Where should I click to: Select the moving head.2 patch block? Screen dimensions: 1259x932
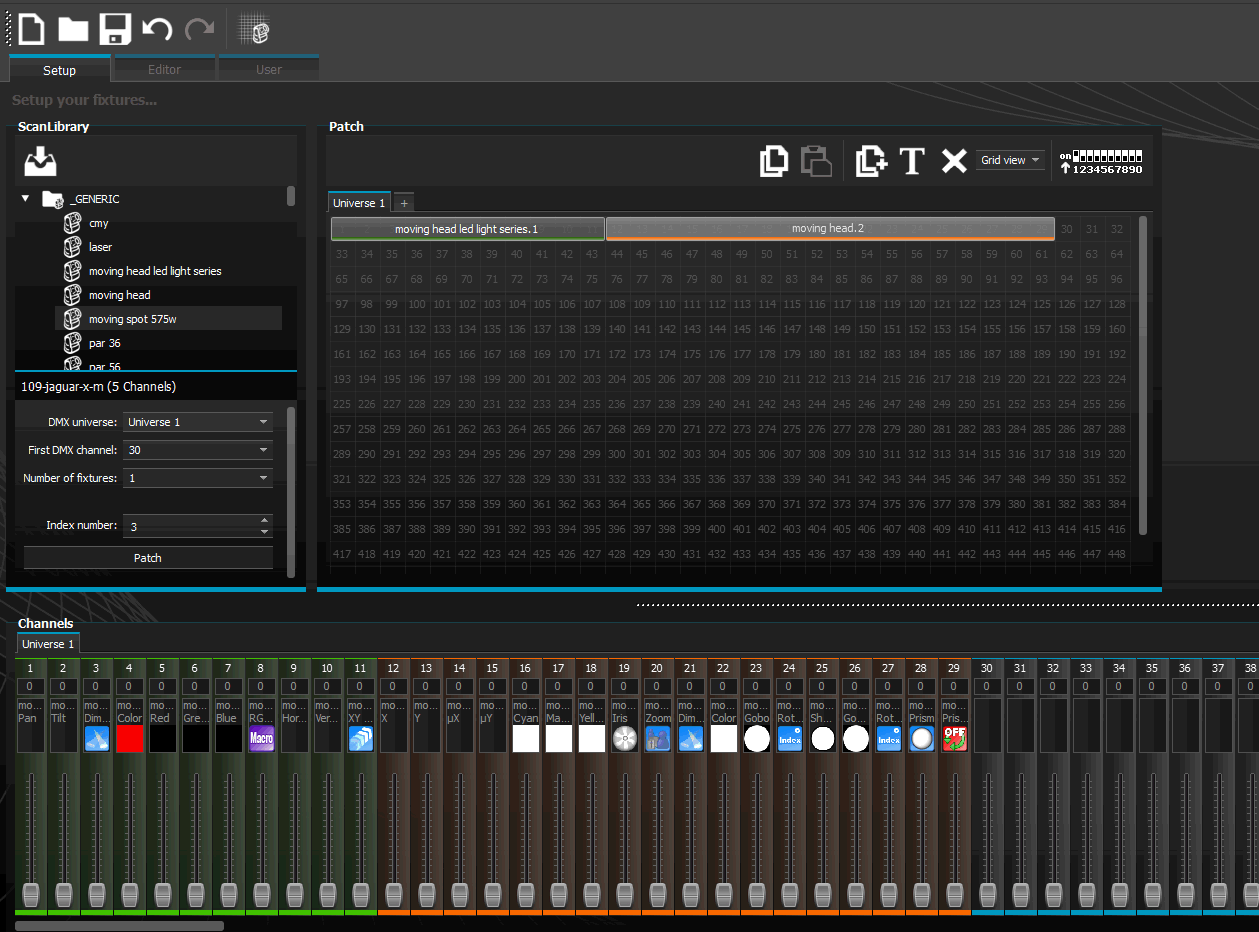tap(830, 229)
